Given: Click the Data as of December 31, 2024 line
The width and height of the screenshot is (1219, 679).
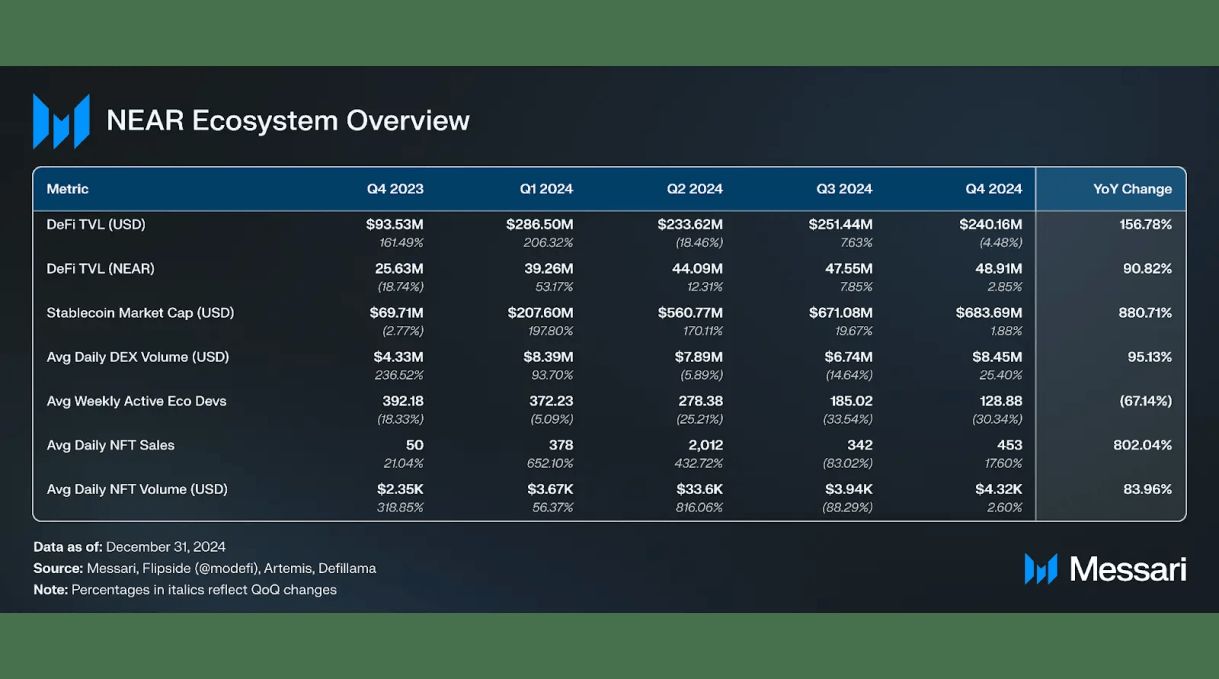Looking at the screenshot, I should pos(129,547).
